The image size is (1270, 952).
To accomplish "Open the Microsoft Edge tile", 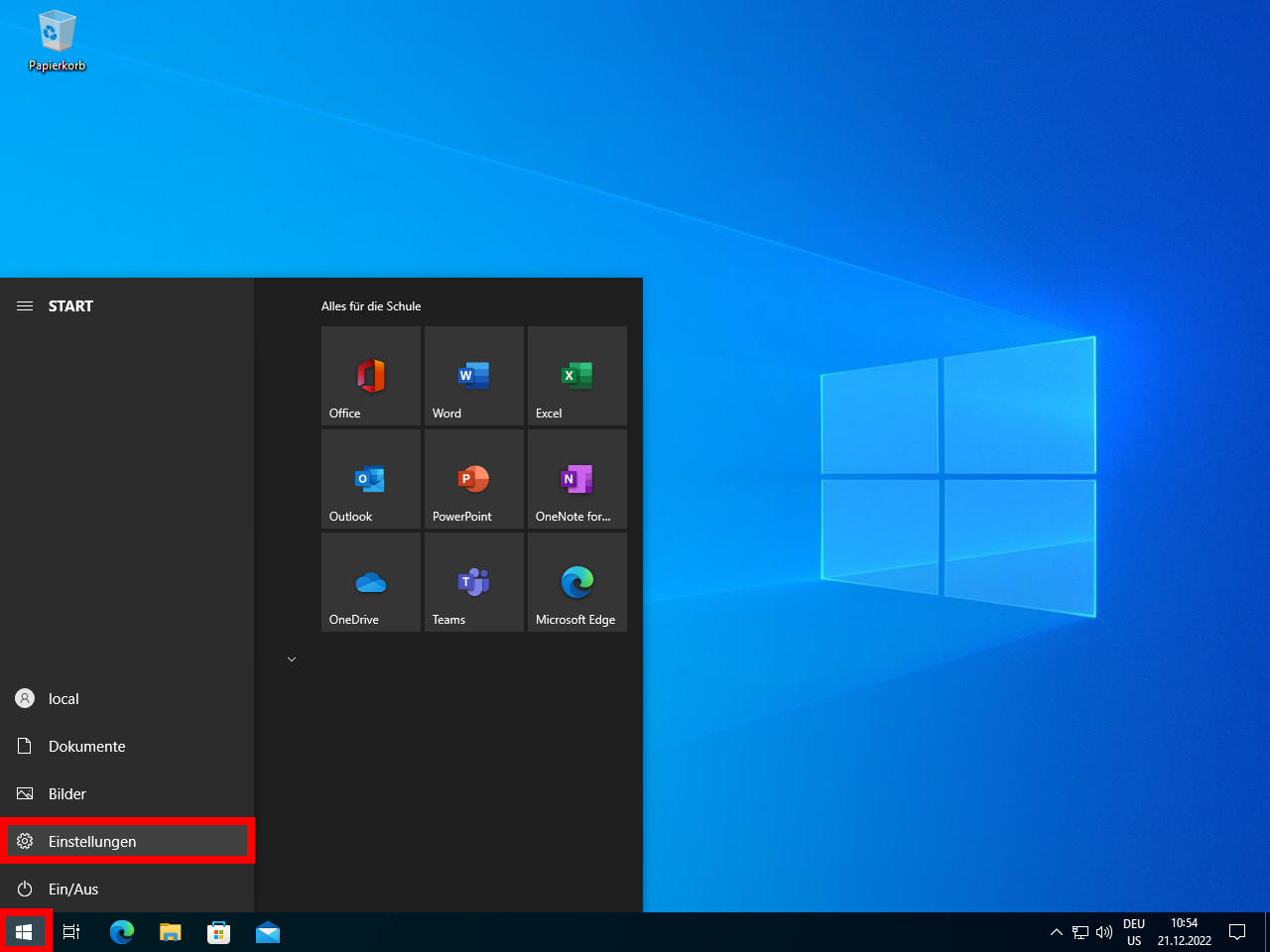I will 577,582.
